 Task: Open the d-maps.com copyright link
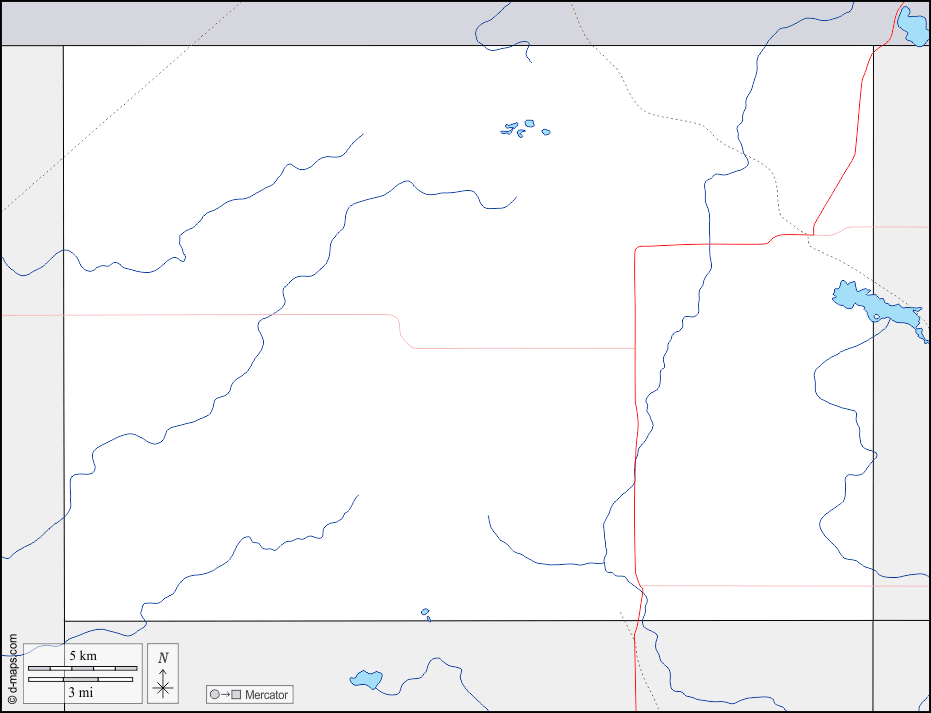point(12,668)
